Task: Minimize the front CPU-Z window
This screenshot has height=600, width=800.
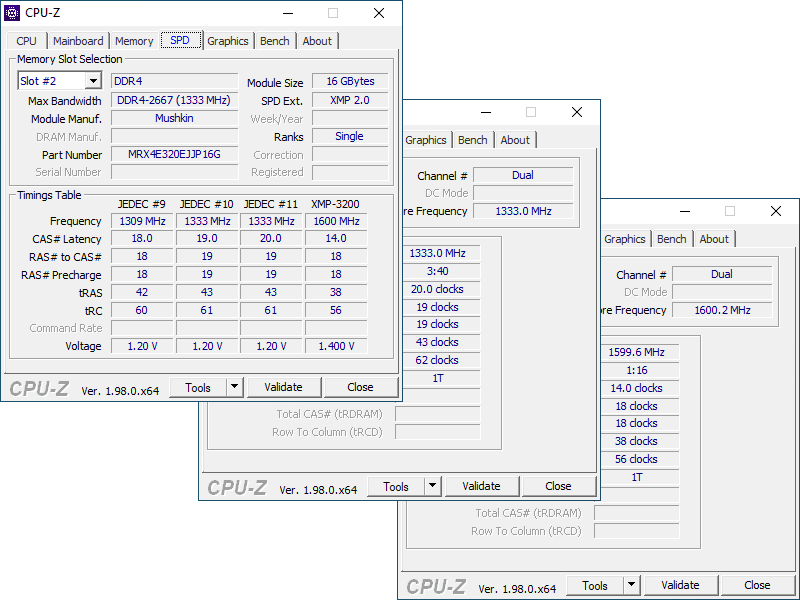Action: pos(288,13)
